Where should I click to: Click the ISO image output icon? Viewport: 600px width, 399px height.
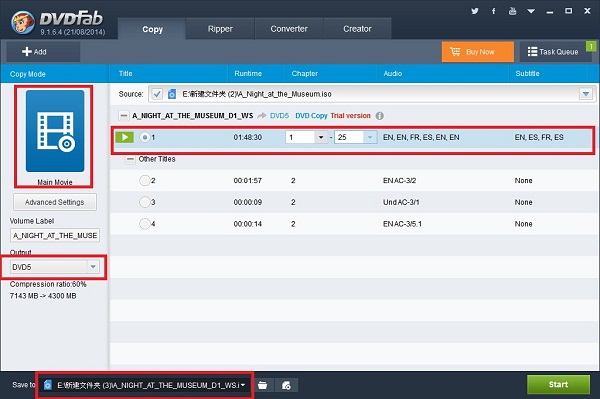(x=286, y=385)
